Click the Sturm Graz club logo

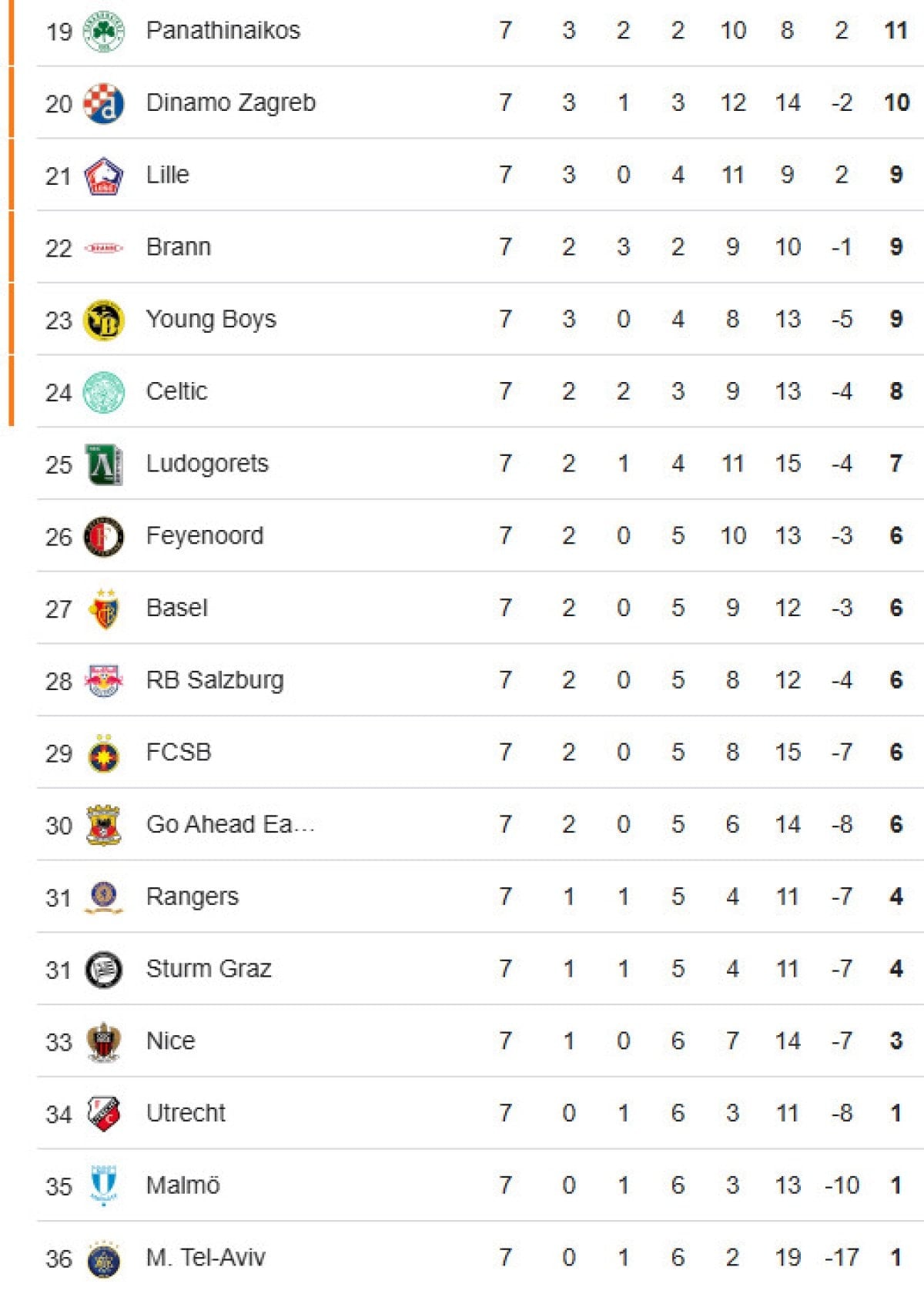pyautogui.click(x=103, y=970)
